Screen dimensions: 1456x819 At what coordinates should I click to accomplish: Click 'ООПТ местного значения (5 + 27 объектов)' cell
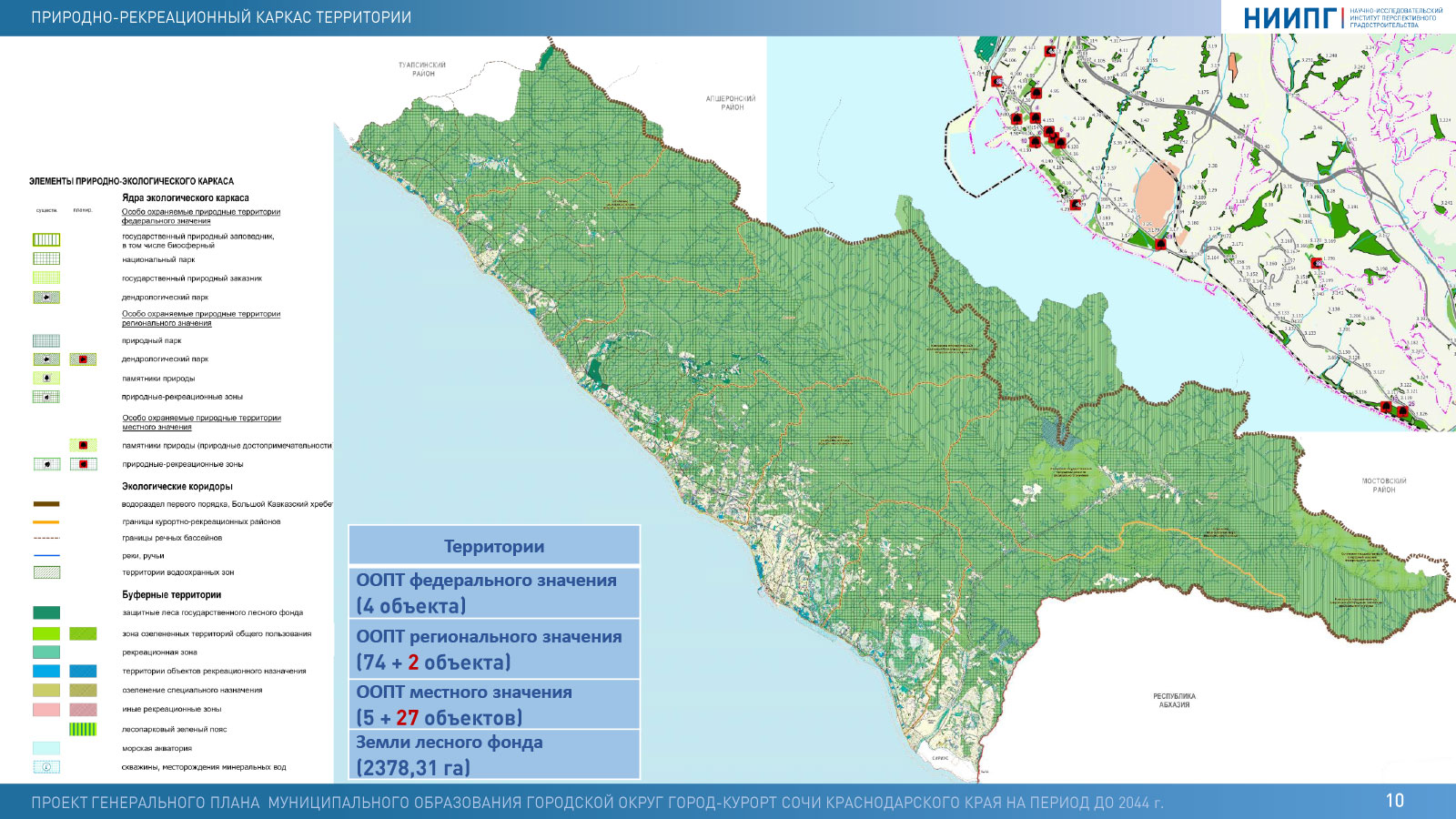(494, 704)
